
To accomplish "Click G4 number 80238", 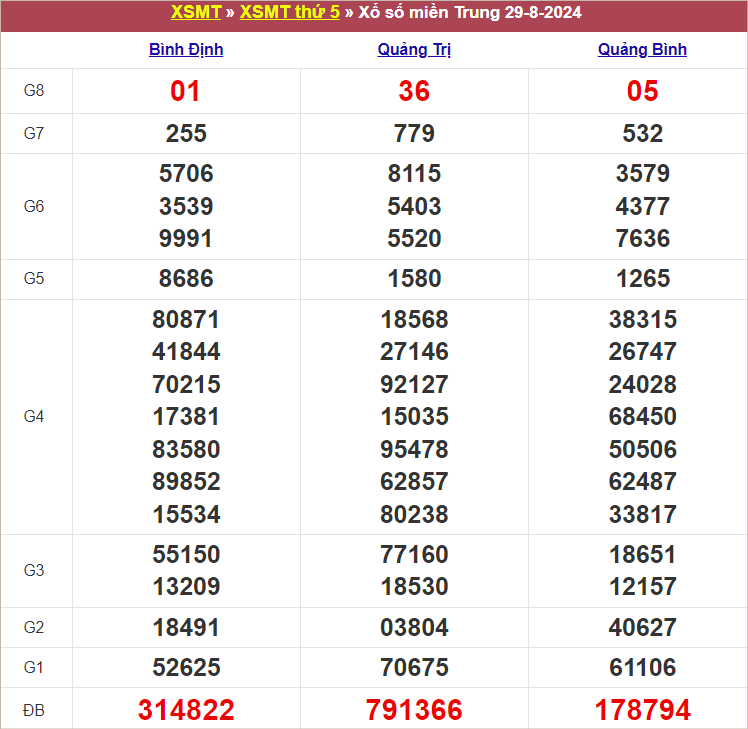I will (x=414, y=515).
